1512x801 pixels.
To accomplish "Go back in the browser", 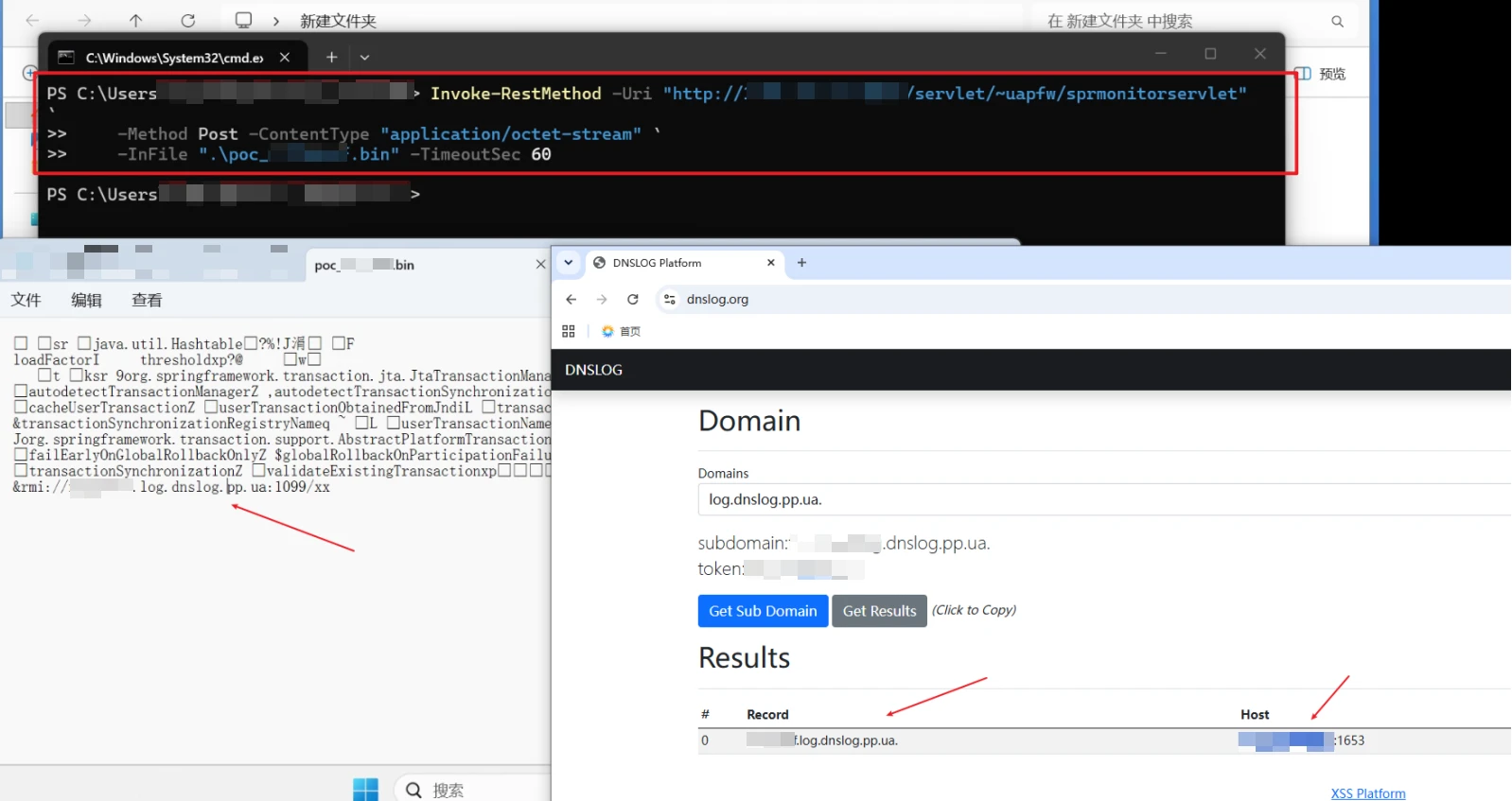I will pos(571,300).
